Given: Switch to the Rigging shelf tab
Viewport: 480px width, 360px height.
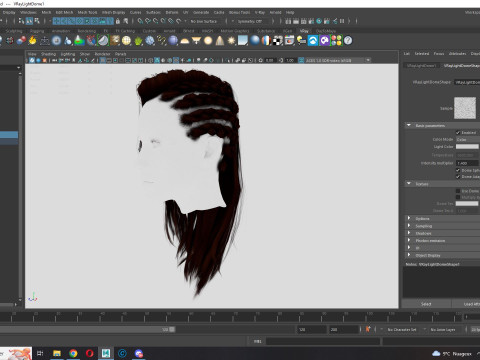Looking at the screenshot, I should [37, 31].
